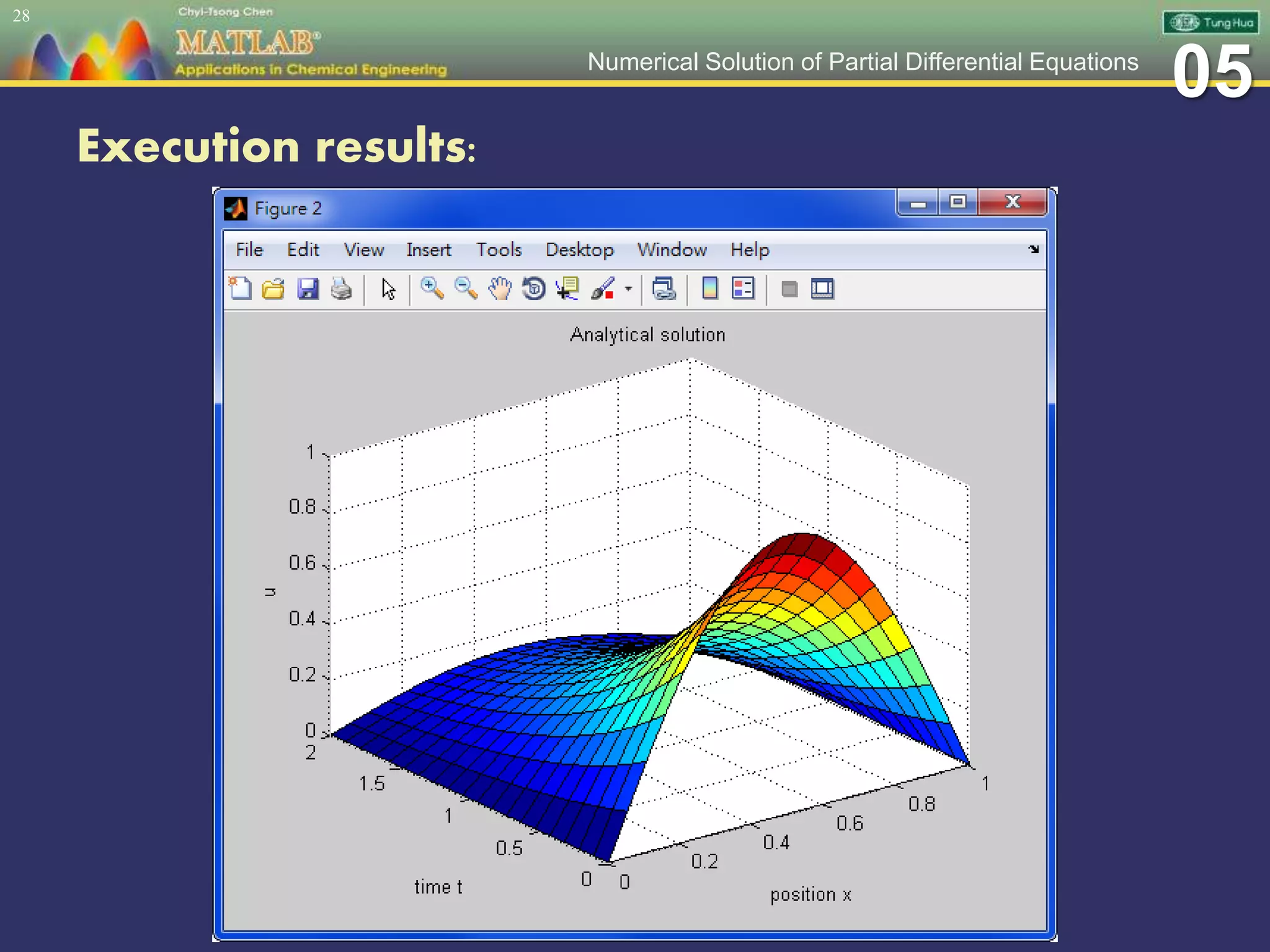Click the 'Analytical solution' plot title

point(647,335)
